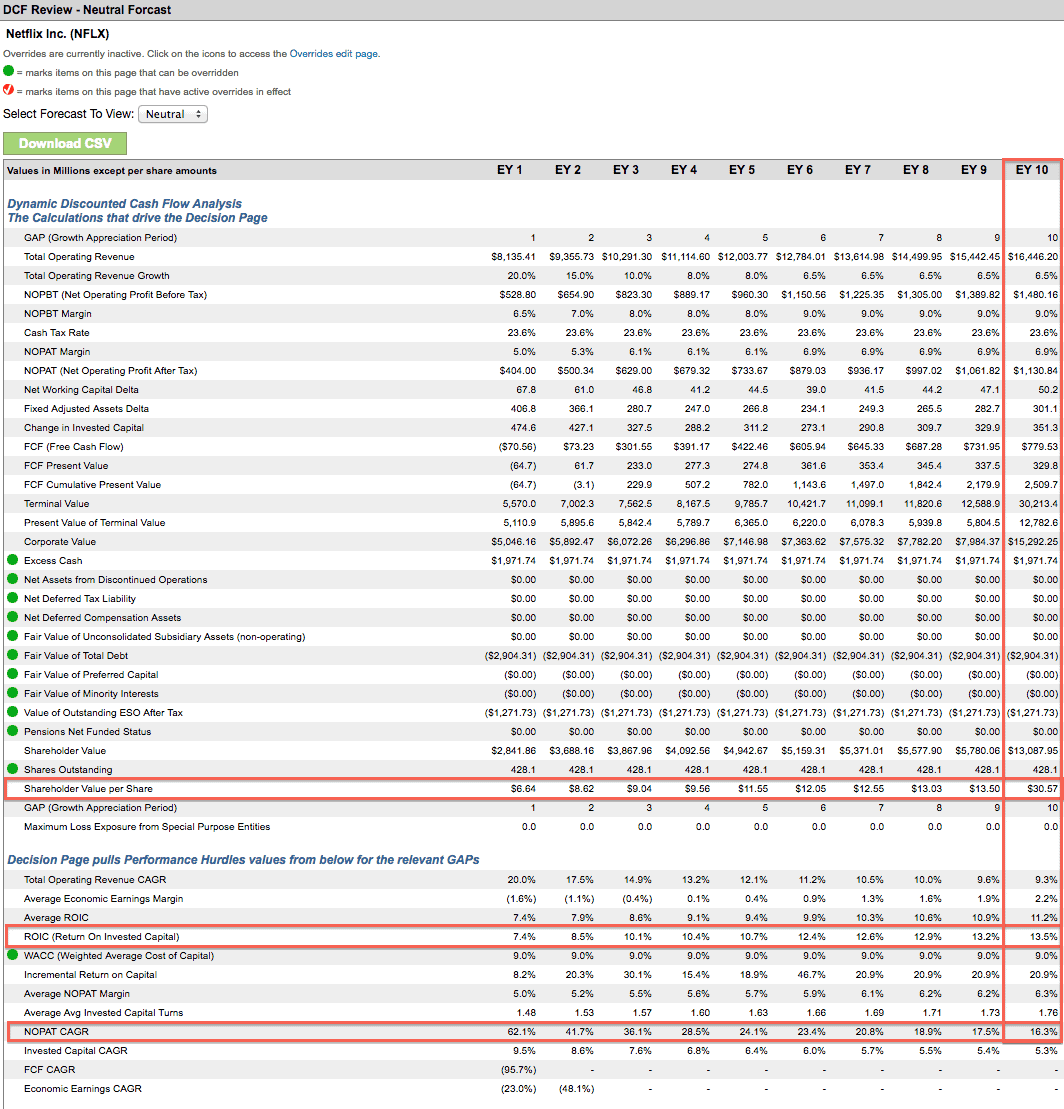Click the EY 3 column header
1064x1109 pixels.
(x=625, y=170)
